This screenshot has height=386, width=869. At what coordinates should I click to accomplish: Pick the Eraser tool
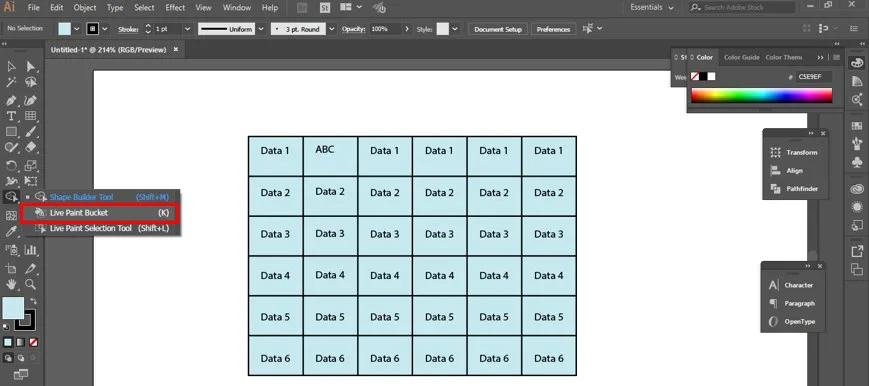pos(30,147)
